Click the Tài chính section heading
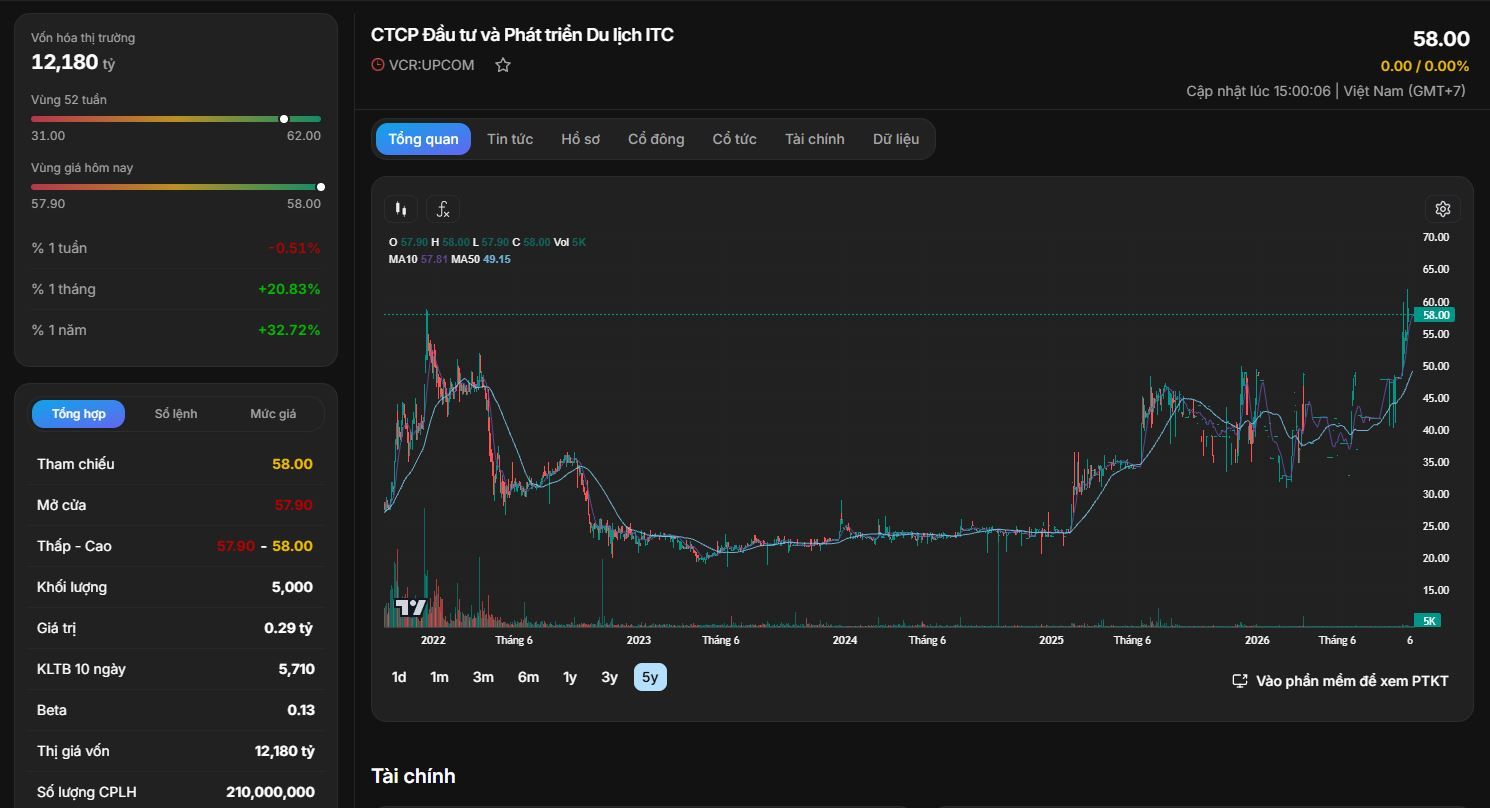 pyautogui.click(x=413, y=776)
